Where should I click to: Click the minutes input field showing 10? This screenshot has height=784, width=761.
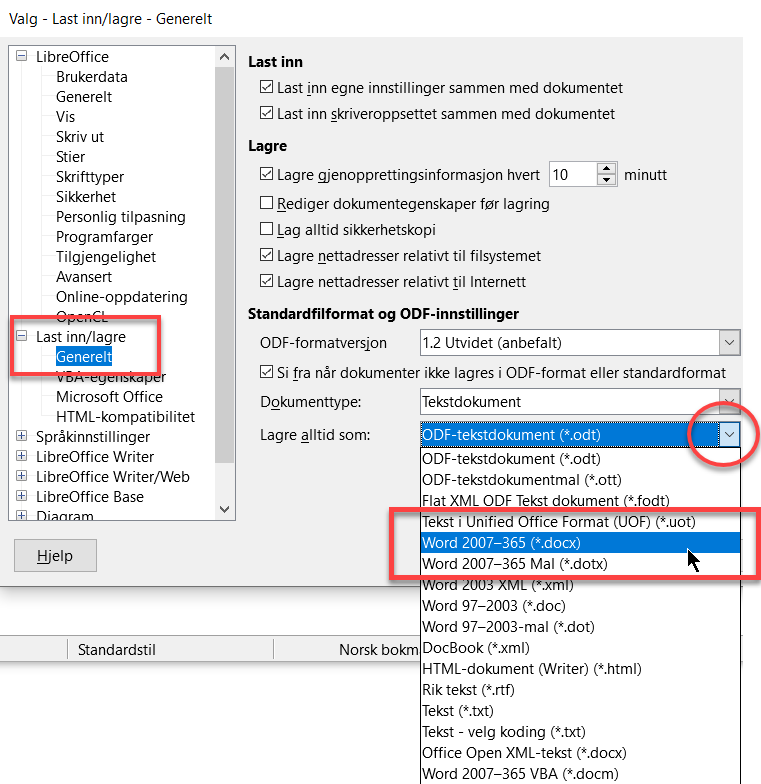pos(572,175)
